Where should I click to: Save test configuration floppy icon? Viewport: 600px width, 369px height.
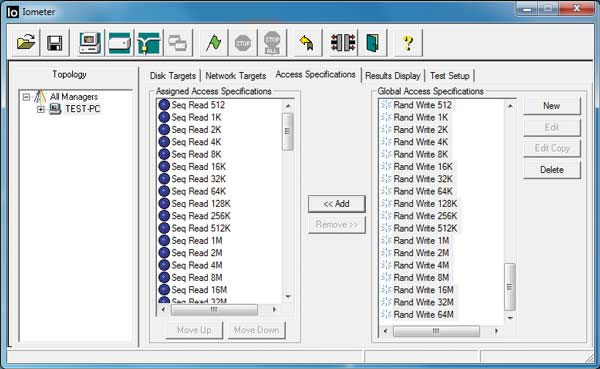click(55, 42)
